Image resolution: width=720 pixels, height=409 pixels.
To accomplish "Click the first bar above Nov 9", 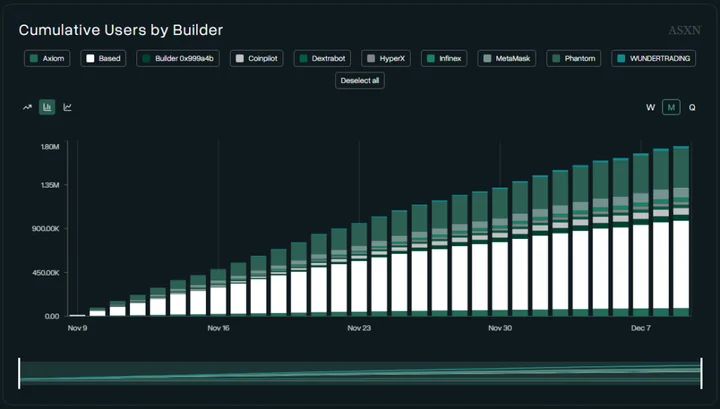I will click(x=77, y=315).
